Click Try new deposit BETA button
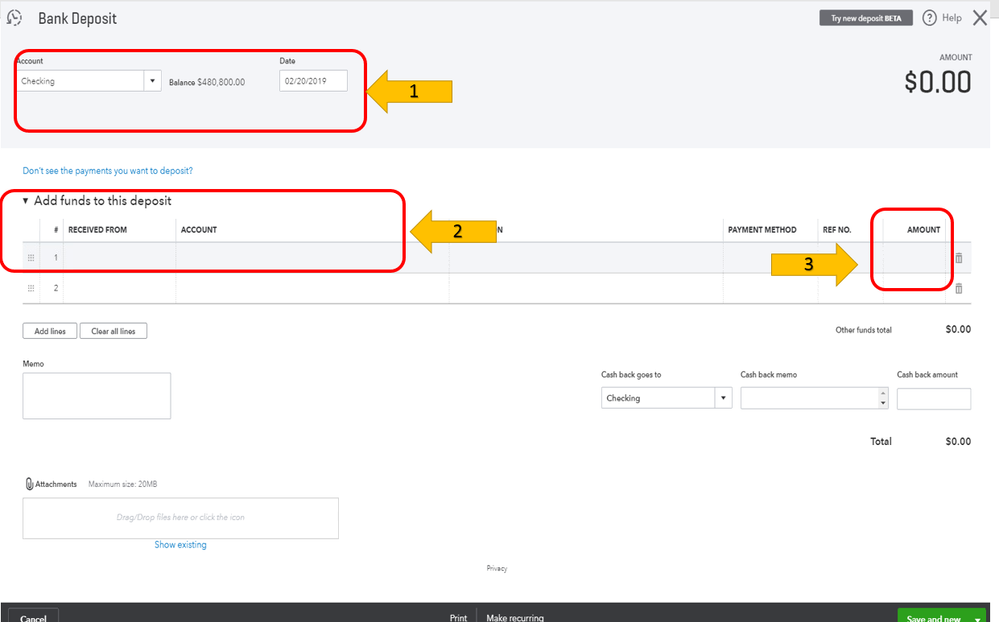The image size is (999, 622). coord(866,18)
